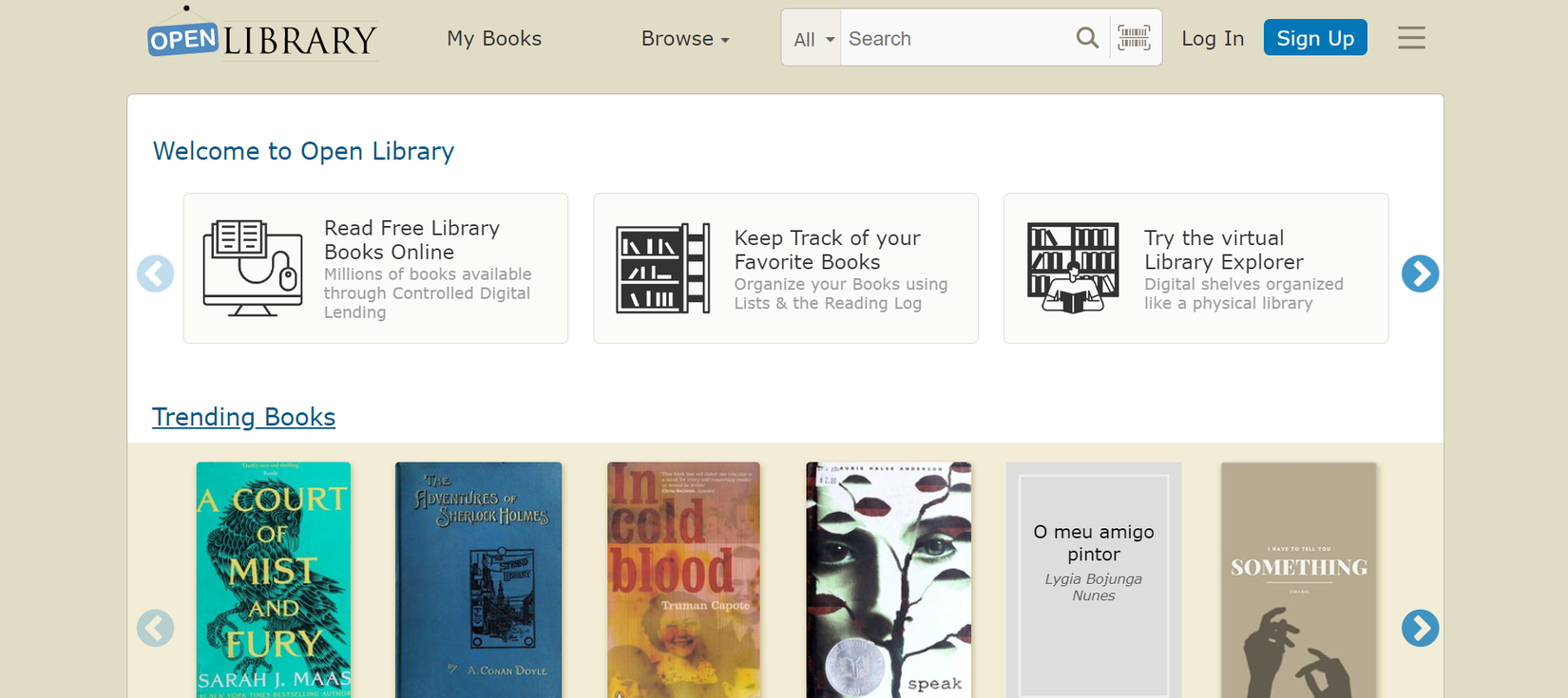
Task: Click Trending Books carousel left arrow
Action: click(x=155, y=628)
